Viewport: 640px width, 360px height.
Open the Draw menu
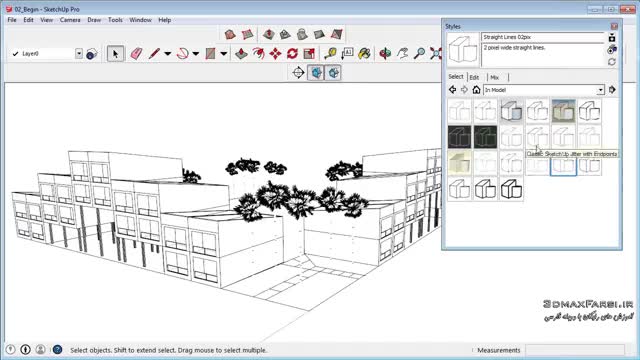point(94,20)
